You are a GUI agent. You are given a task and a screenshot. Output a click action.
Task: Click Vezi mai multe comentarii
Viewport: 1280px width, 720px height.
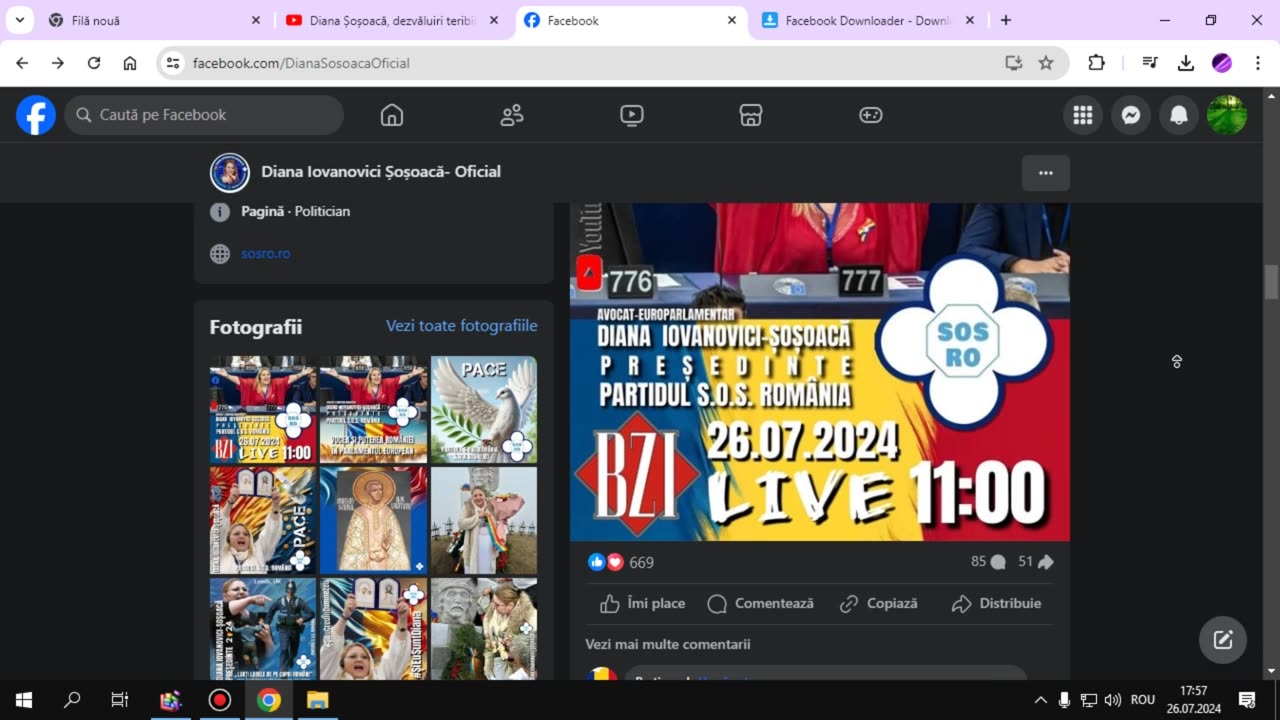click(x=668, y=645)
